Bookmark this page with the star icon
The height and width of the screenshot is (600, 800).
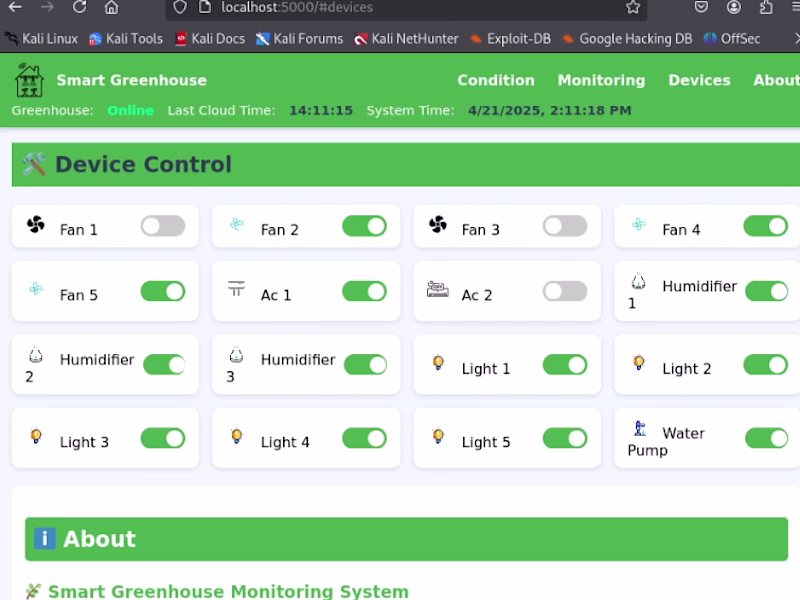(633, 7)
